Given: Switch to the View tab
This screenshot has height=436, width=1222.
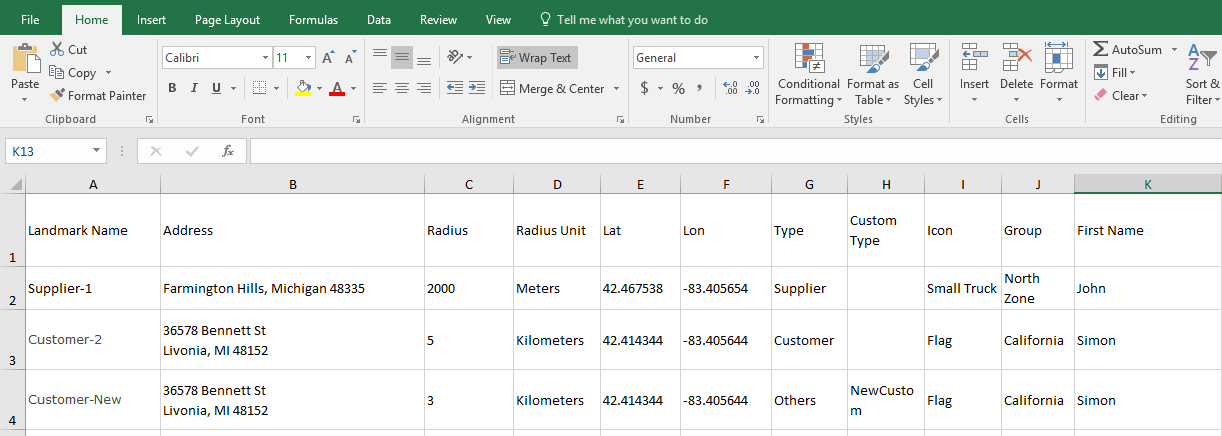Looking at the screenshot, I should pos(498,19).
